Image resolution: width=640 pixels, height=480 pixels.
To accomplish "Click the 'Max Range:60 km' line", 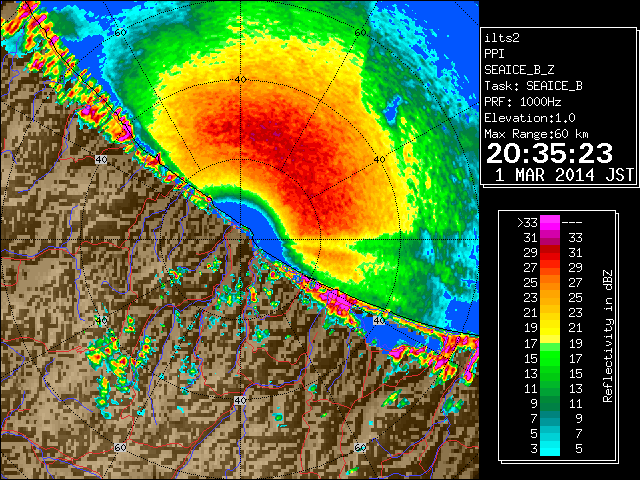I will (536, 134).
